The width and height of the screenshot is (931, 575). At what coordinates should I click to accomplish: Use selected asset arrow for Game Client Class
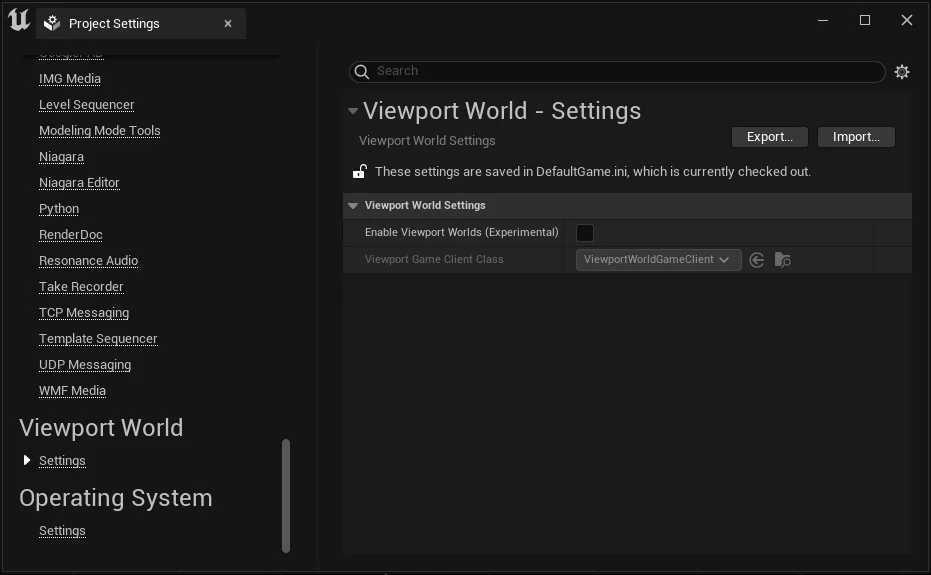pyautogui.click(x=756, y=260)
